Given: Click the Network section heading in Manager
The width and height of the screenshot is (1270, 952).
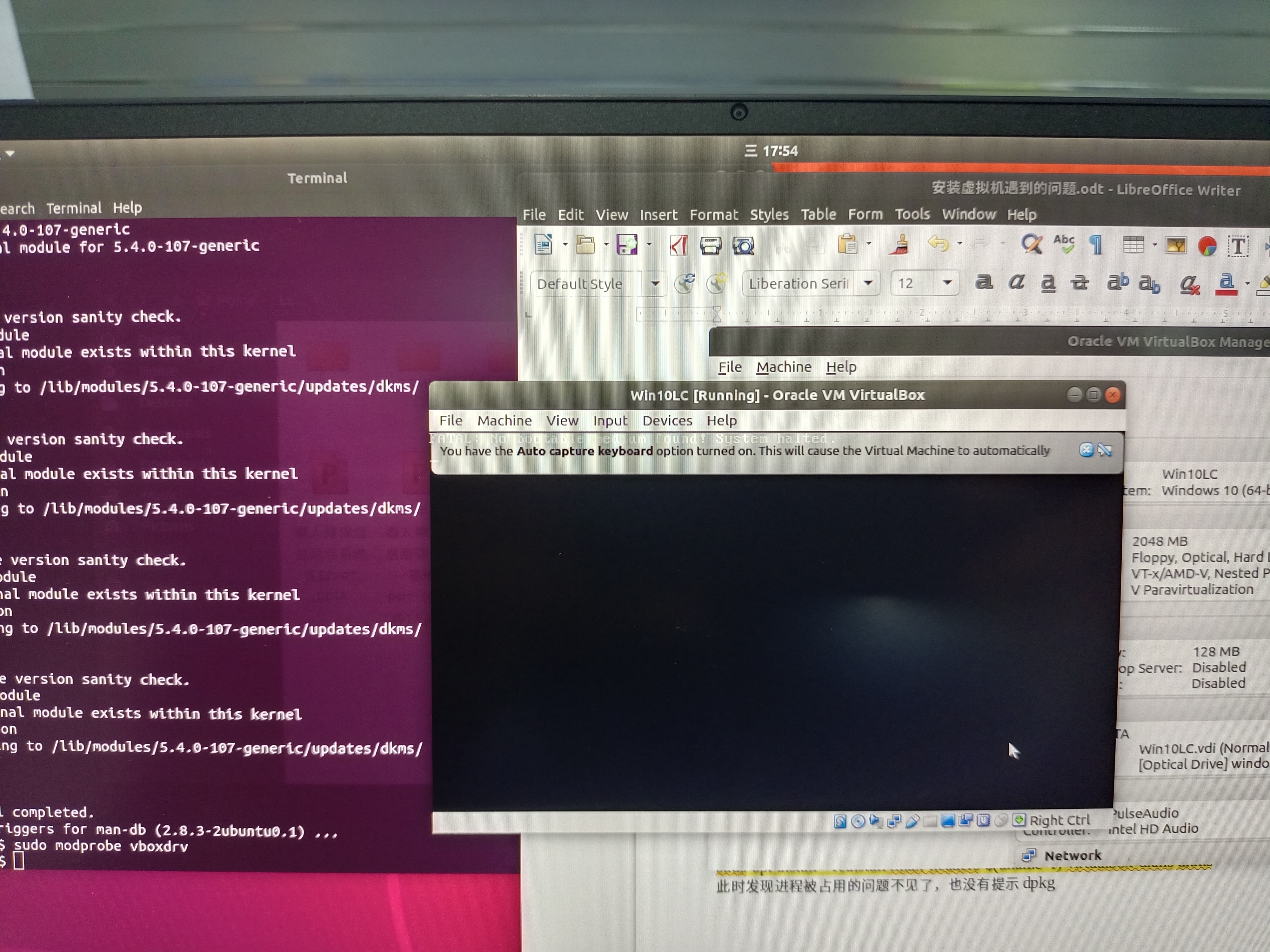Looking at the screenshot, I should pos(1072,856).
